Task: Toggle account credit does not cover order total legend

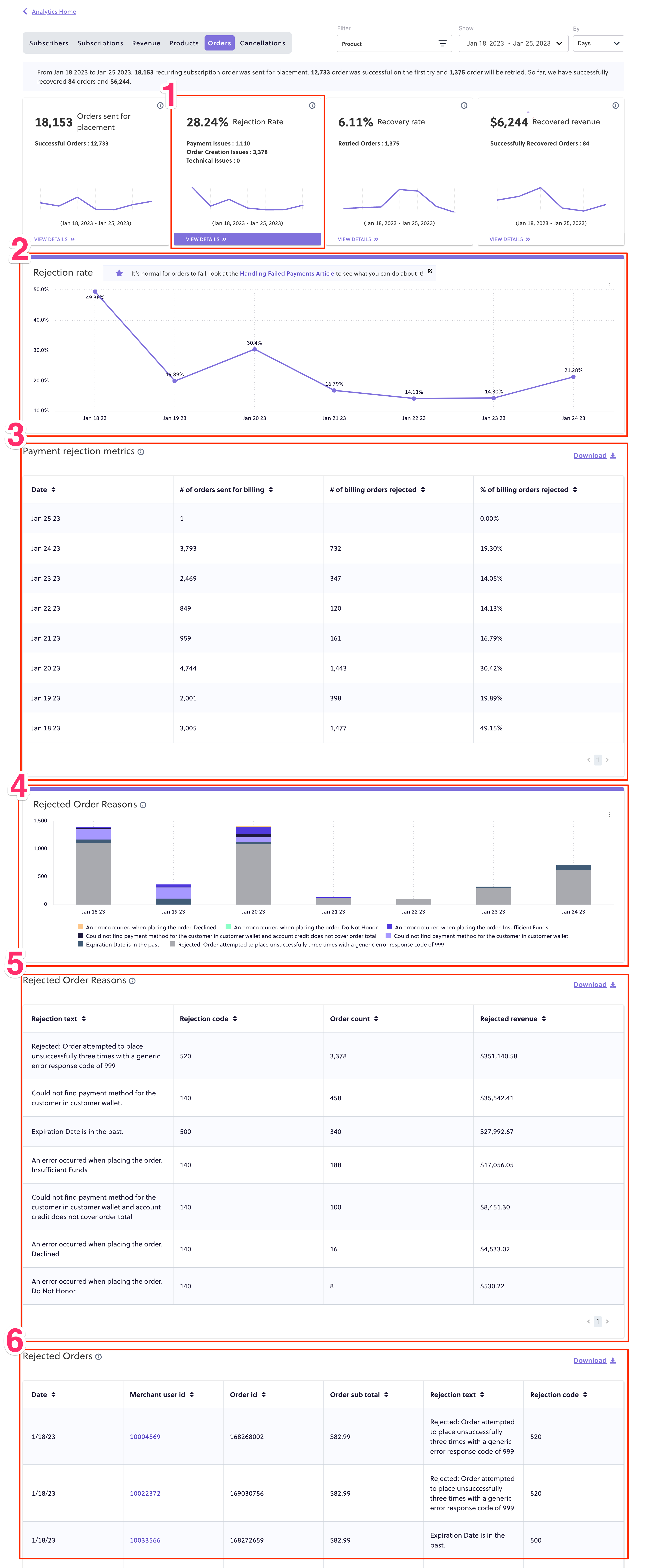Action: (226, 936)
